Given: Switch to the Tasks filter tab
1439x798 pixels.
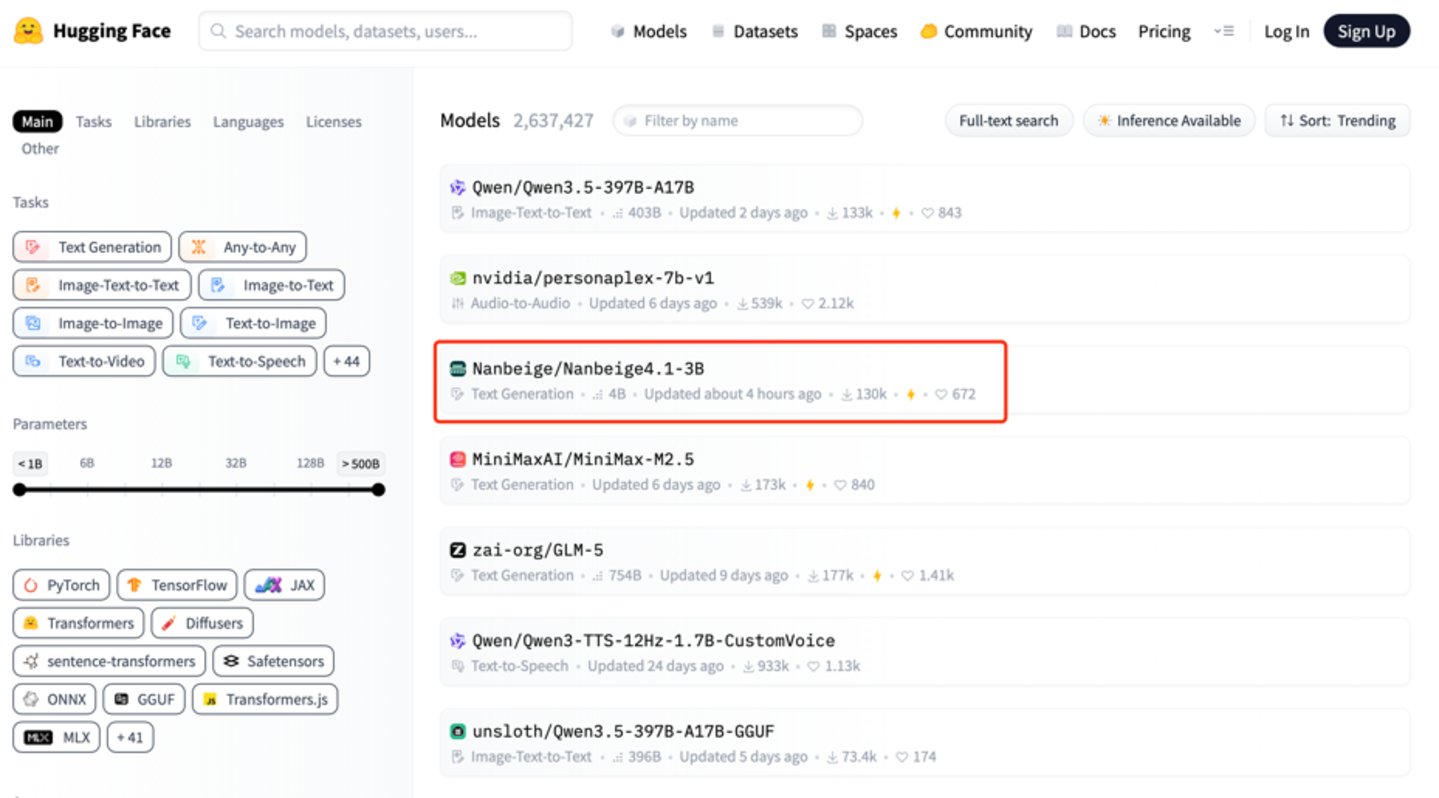Looking at the screenshot, I should [94, 122].
